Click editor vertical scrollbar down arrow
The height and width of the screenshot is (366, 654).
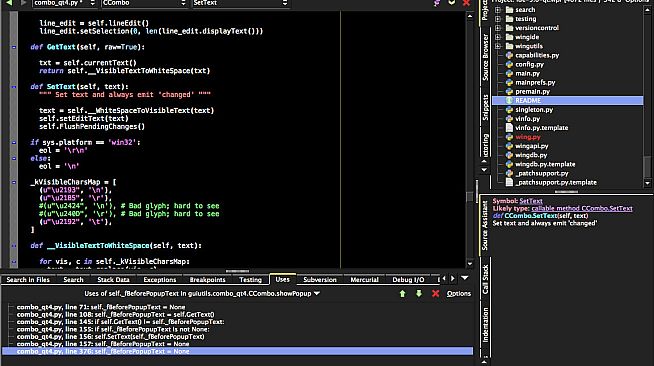coord(470,264)
